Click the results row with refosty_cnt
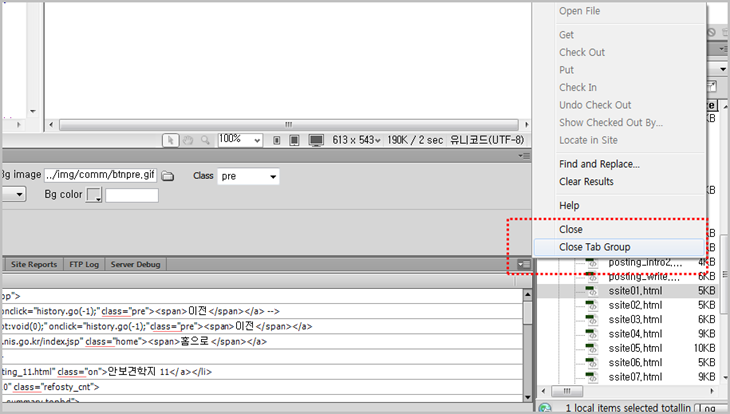 point(262,387)
